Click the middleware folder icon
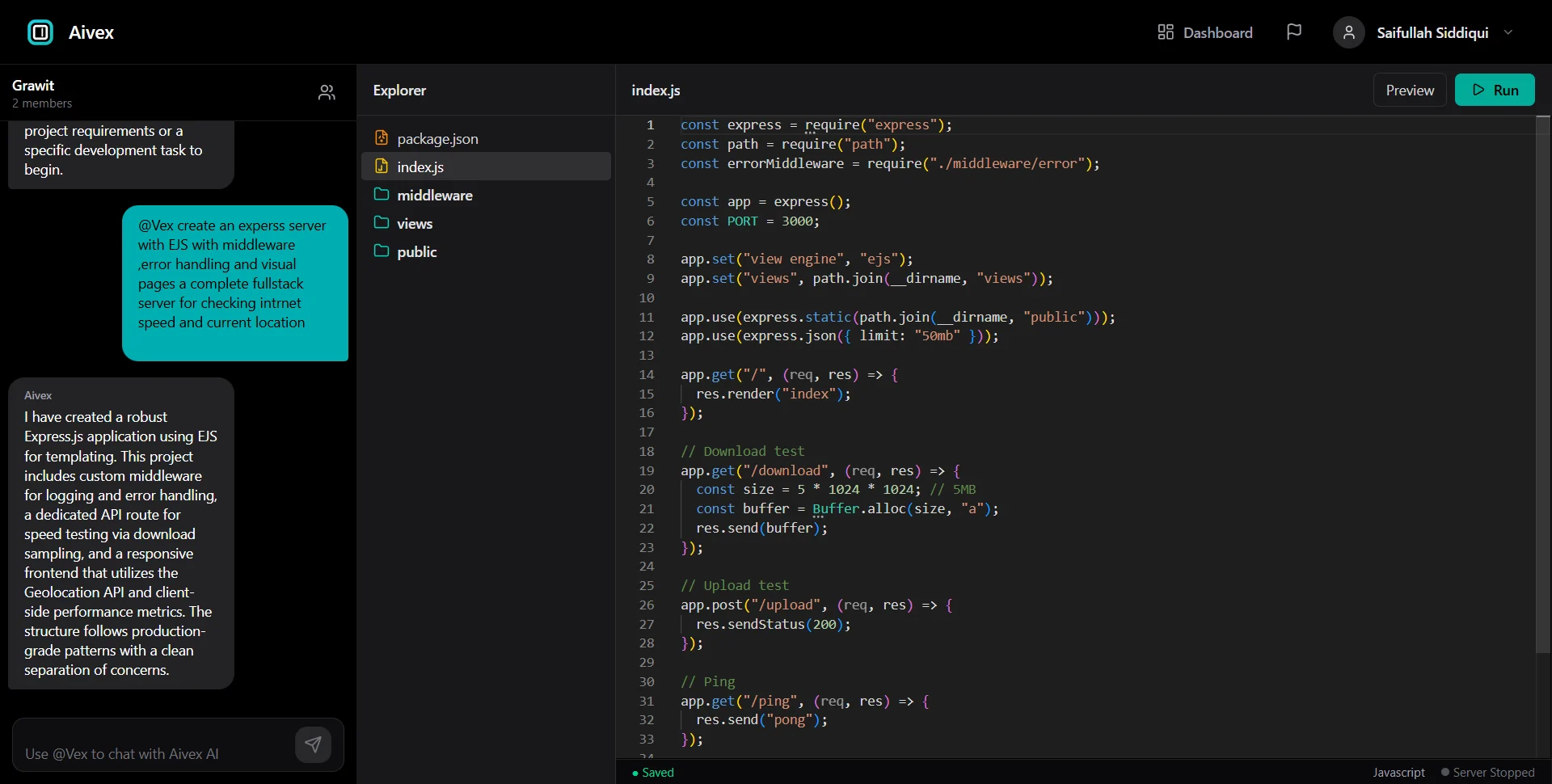Screen dimensions: 1552x784 coord(382,195)
